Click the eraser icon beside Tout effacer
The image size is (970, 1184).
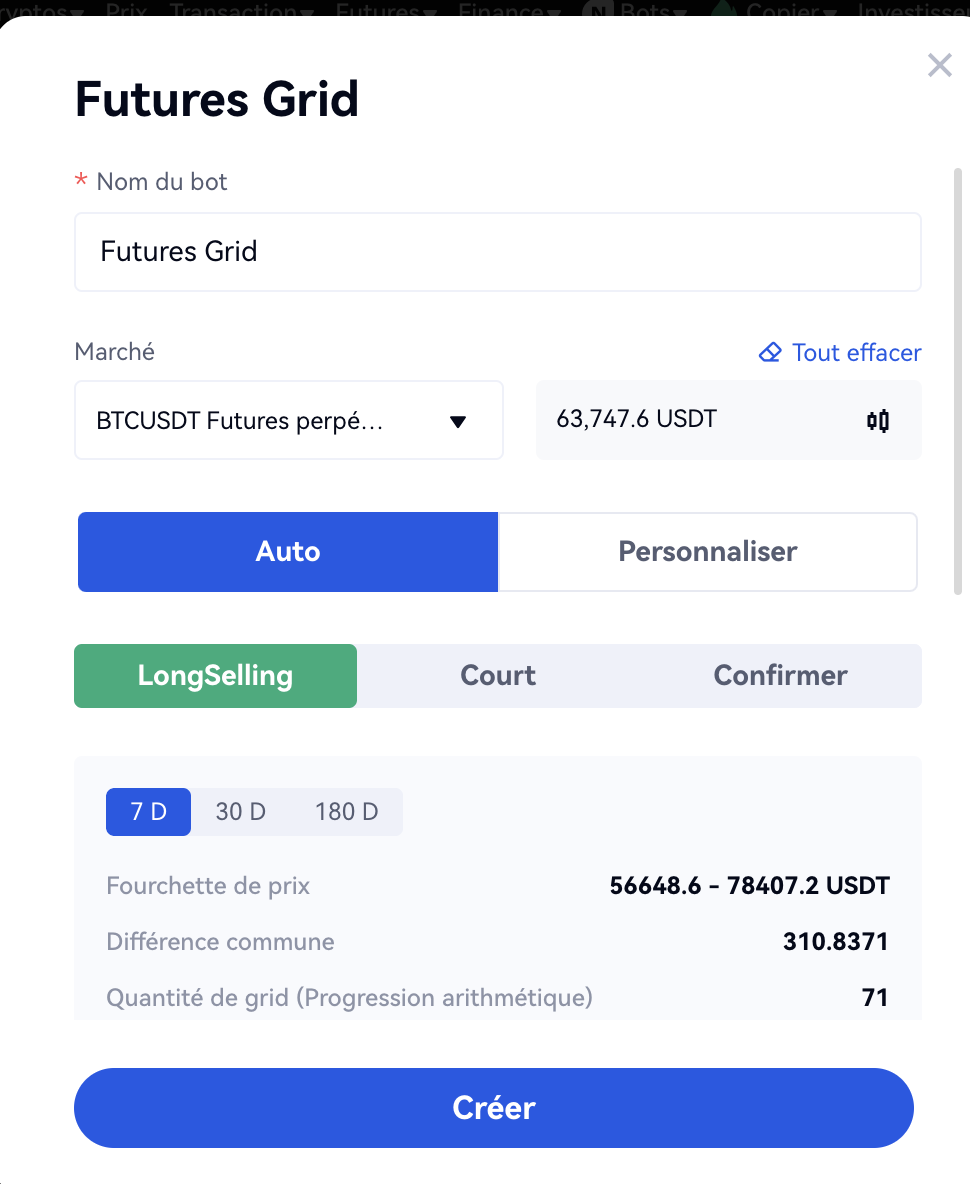tap(770, 353)
